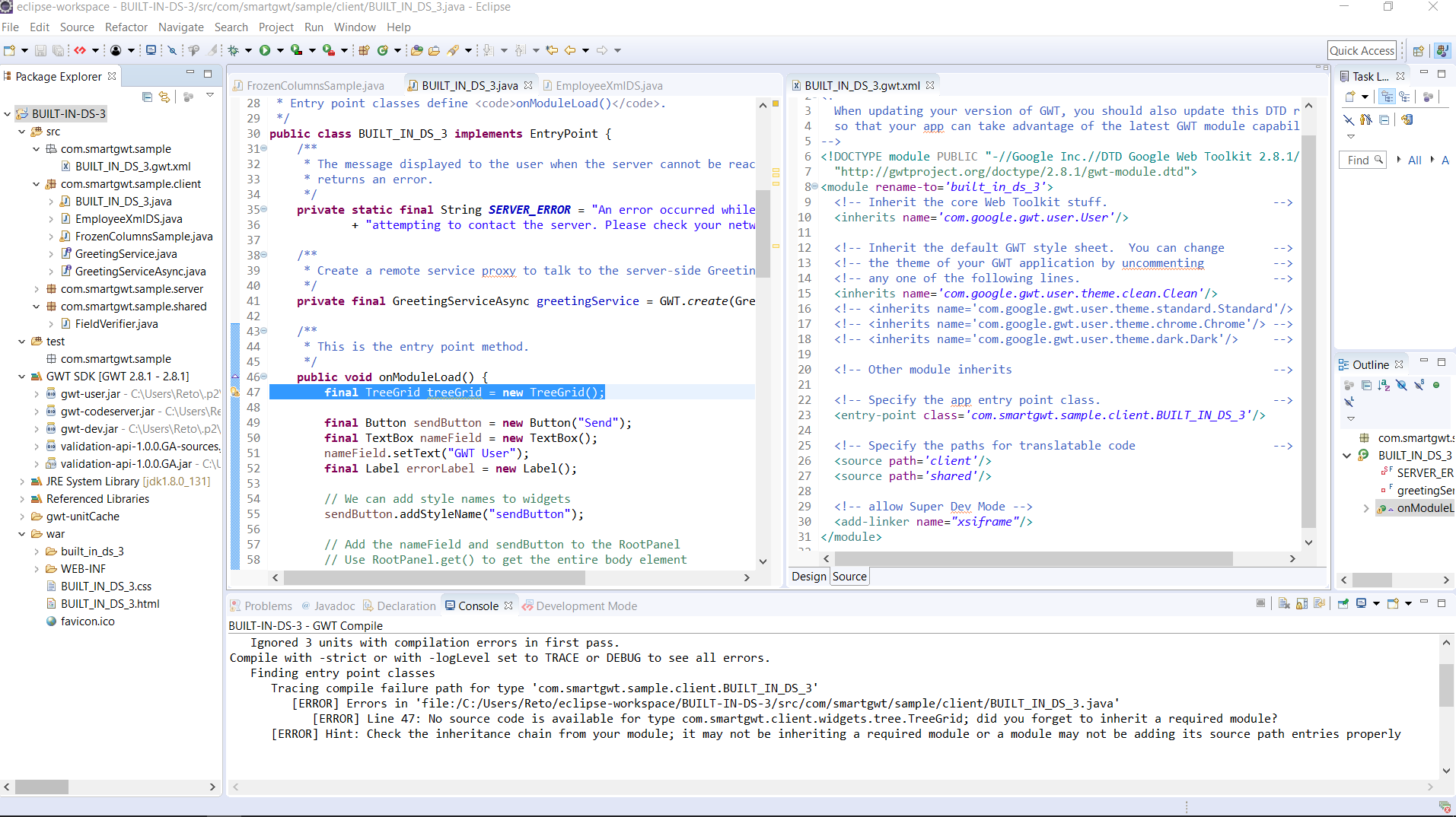Click the Debug bug icon in toolbar

point(233,50)
